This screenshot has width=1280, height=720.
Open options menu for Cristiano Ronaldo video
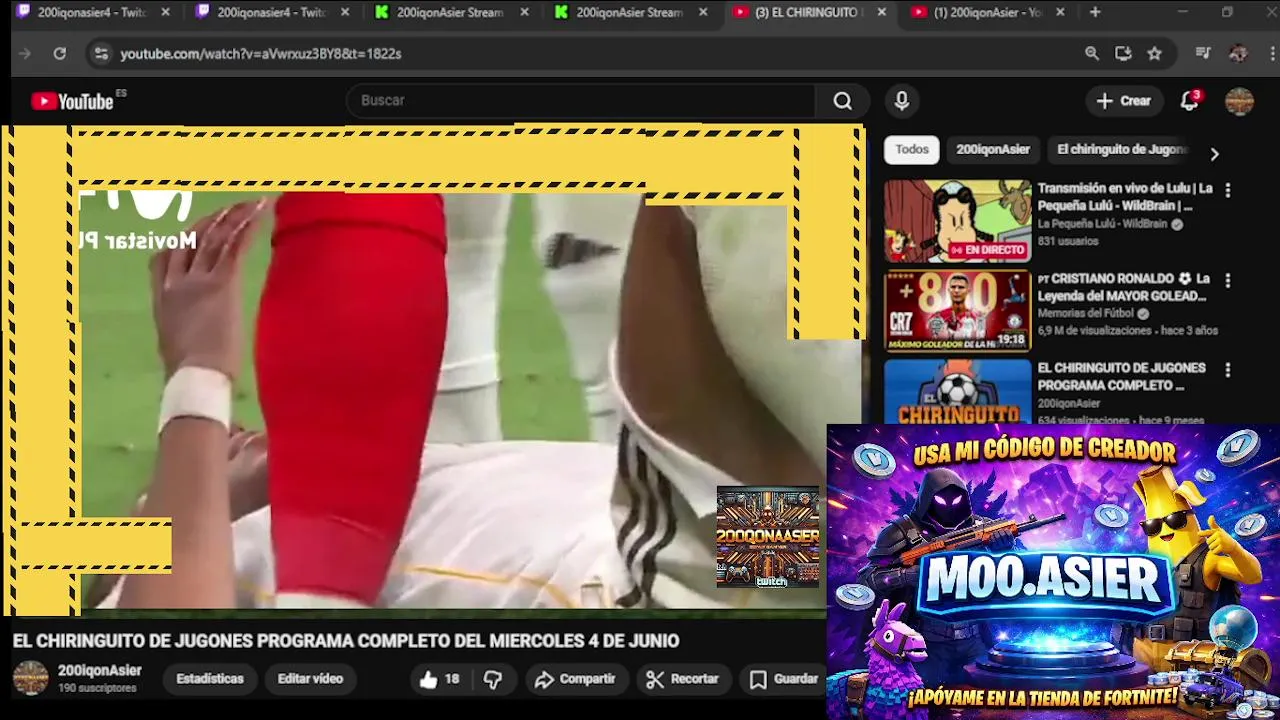click(x=1228, y=280)
